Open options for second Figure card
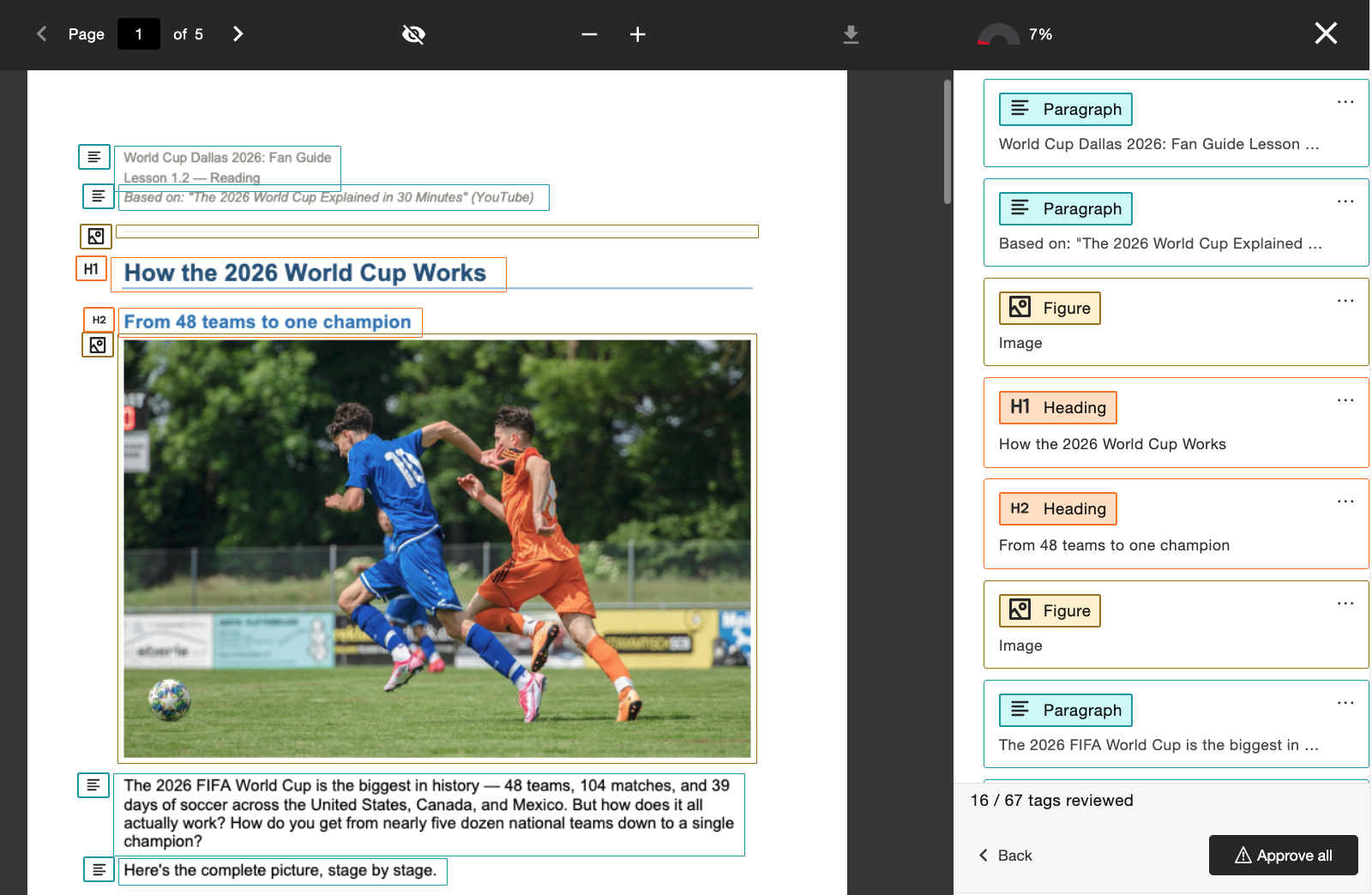Viewport: 1372px width, 895px height. (x=1345, y=604)
